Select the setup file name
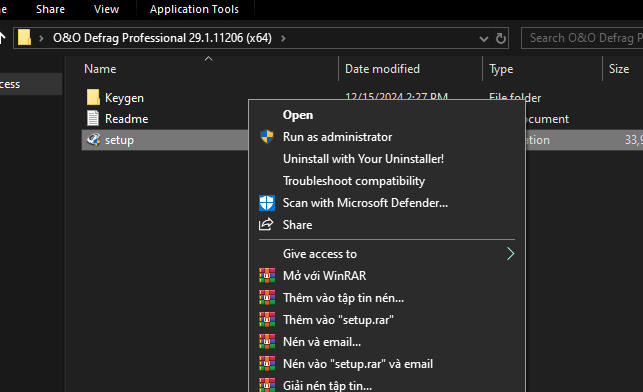 tap(119, 140)
